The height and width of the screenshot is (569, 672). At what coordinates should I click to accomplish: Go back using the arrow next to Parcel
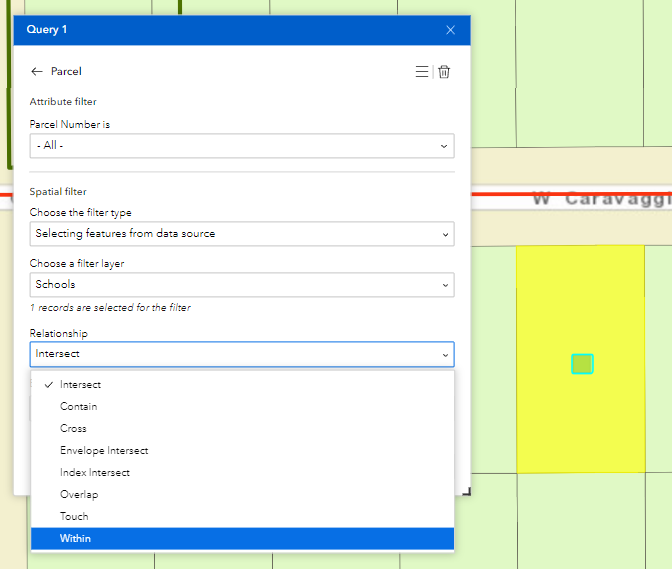point(37,72)
